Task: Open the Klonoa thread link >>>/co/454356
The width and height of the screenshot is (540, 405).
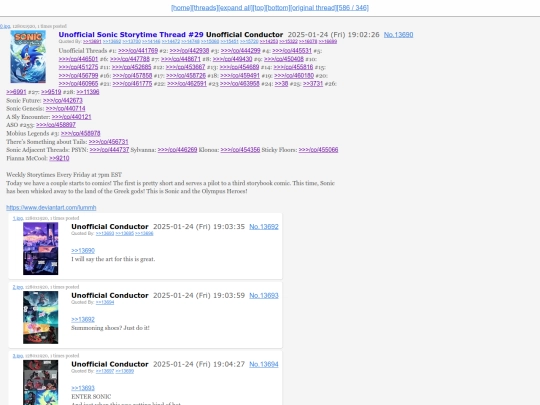Action: pos(240,150)
